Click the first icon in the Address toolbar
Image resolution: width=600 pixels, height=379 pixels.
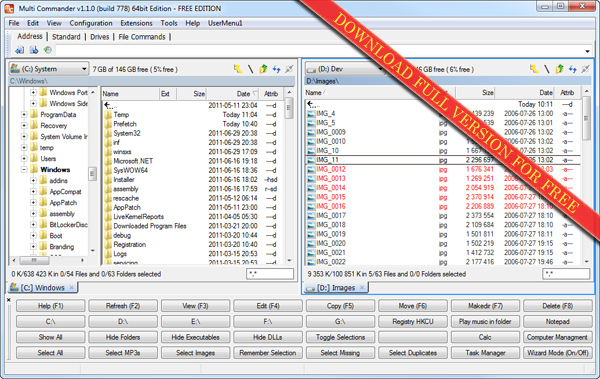(20, 50)
